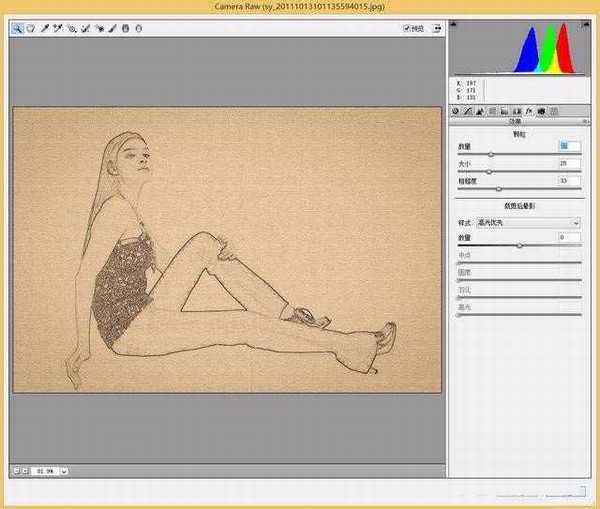This screenshot has height=509, width=600.
Task: Toggle the Preview checkbox
Action: pyautogui.click(x=407, y=28)
